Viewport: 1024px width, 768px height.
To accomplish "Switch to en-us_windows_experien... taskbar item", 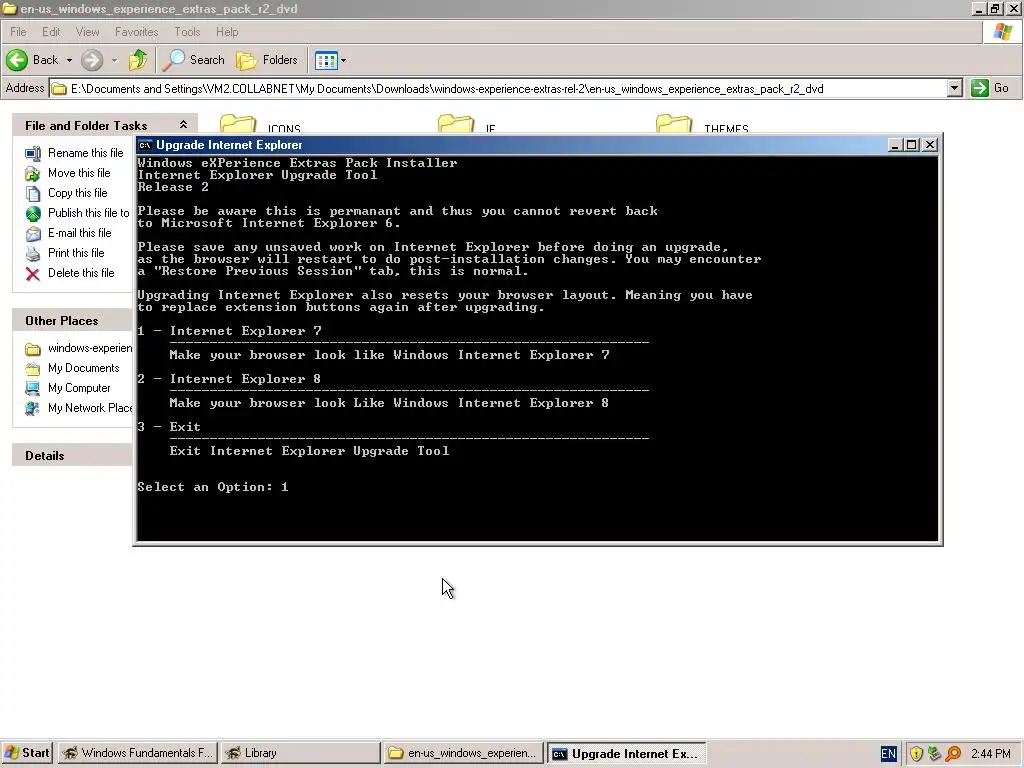I will pos(463,753).
